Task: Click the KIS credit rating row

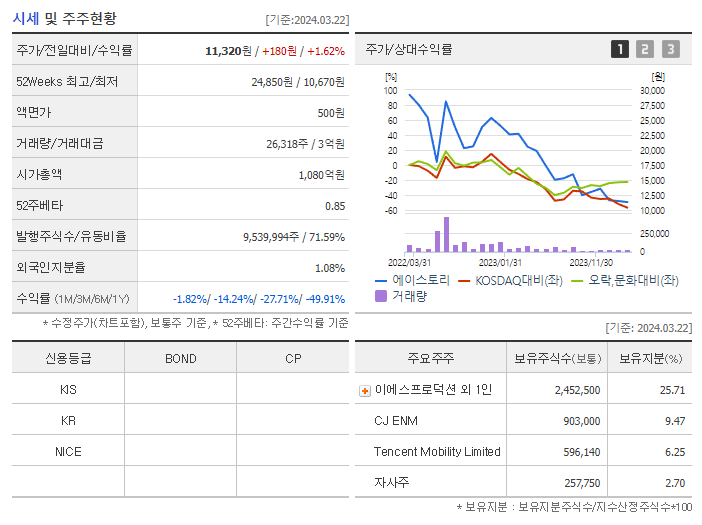Action: click(x=180, y=389)
